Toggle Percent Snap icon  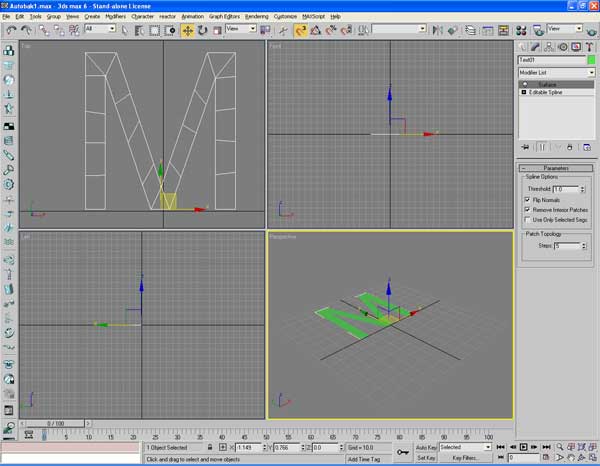[331, 30]
